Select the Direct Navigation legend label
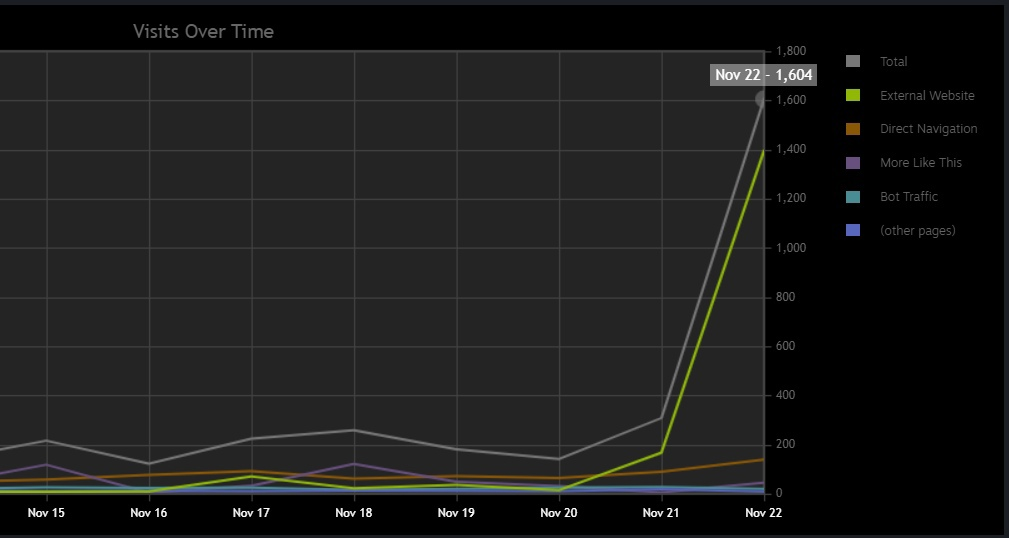1009x538 pixels. (x=928, y=129)
